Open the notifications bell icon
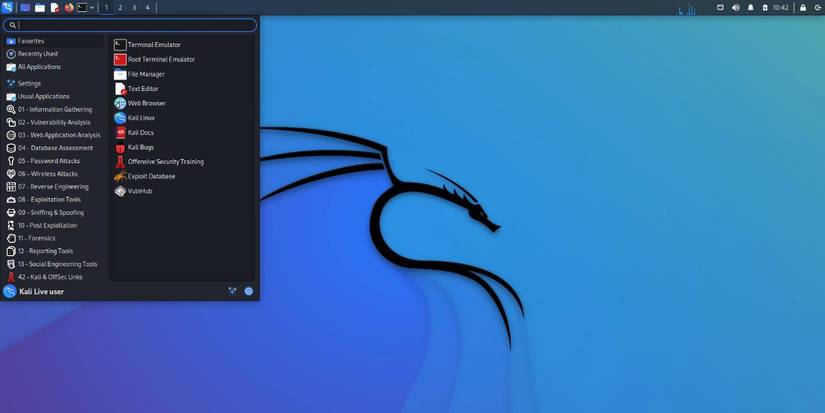The image size is (825, 413). coord(750,7)
